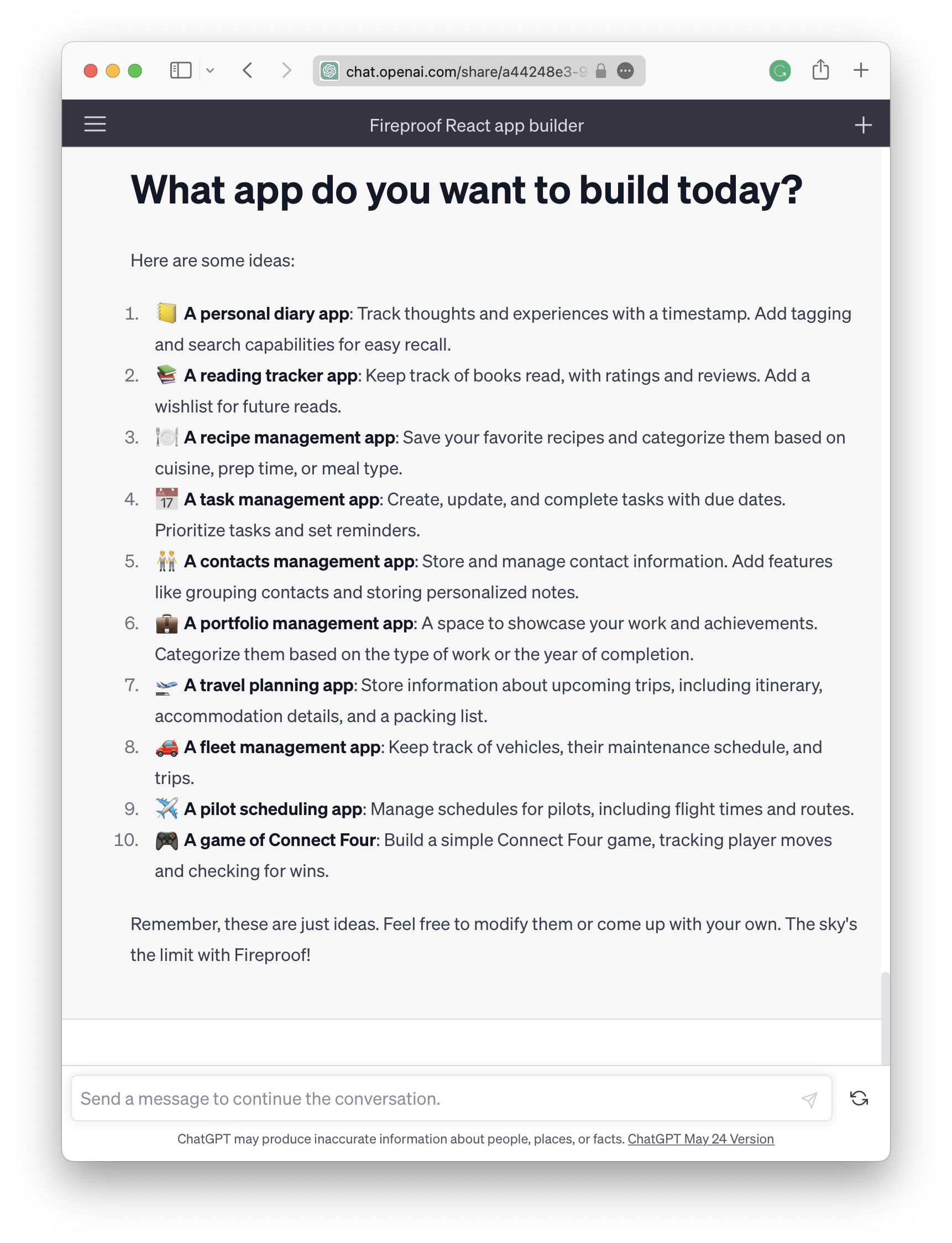Expand the sidebar tab group chevron

210,71
